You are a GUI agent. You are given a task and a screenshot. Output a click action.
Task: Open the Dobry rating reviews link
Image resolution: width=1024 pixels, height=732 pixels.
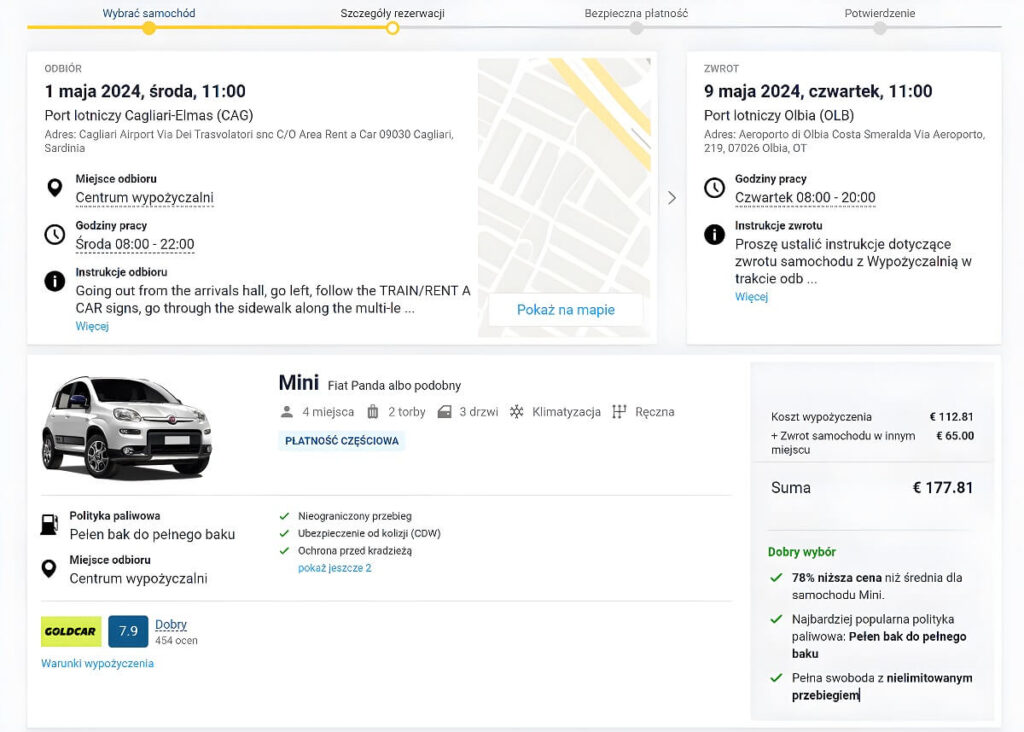[171, 625]
